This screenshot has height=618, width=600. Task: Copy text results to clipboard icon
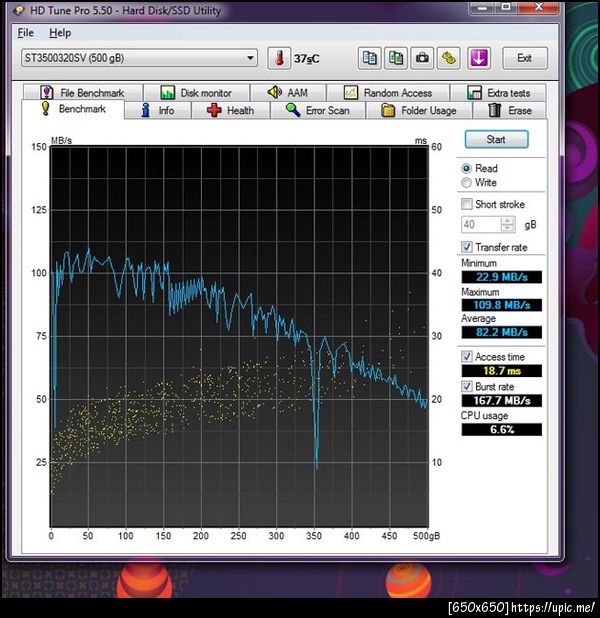coord(369,58)
